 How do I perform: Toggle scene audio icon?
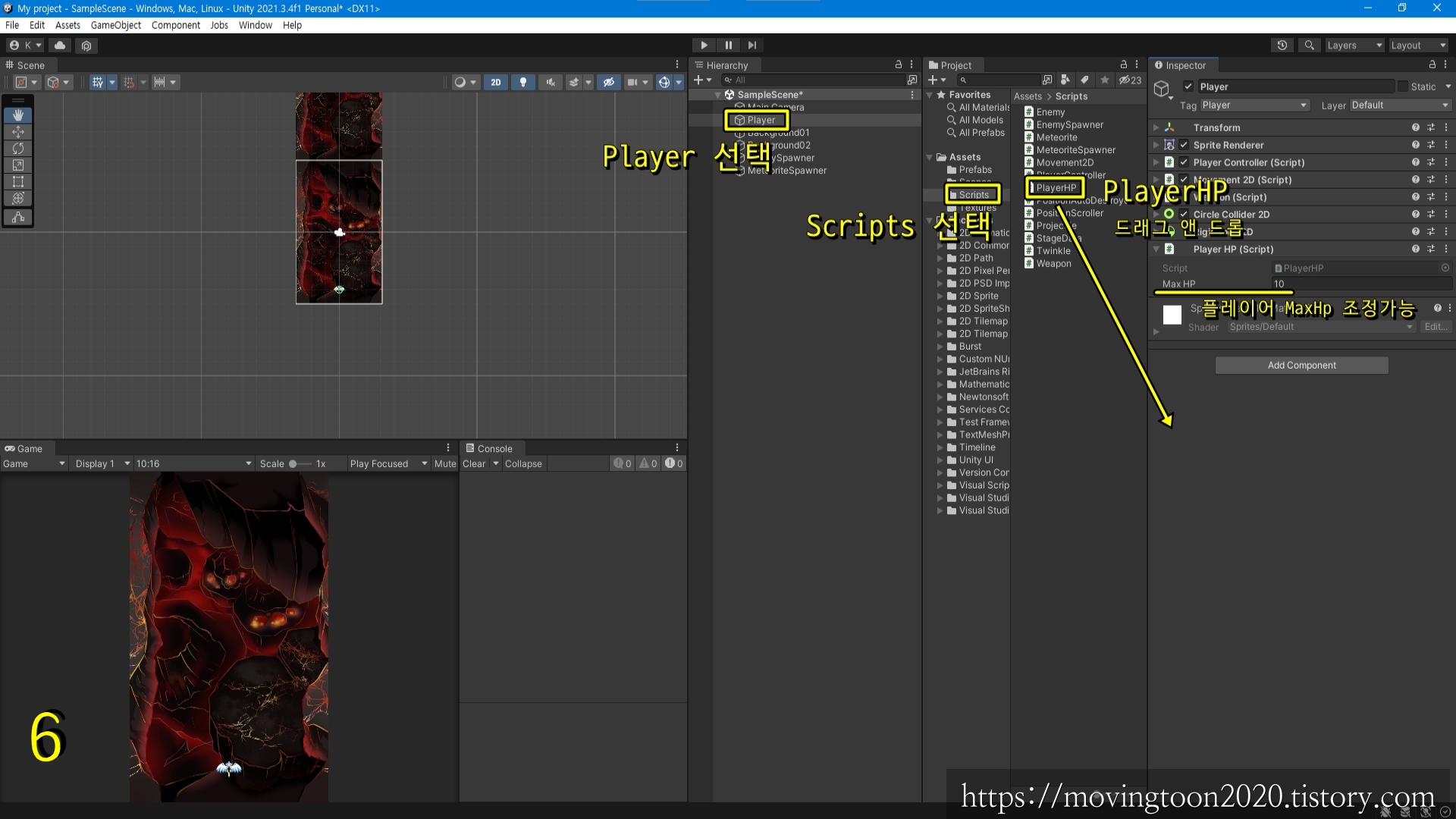(551, 82)
